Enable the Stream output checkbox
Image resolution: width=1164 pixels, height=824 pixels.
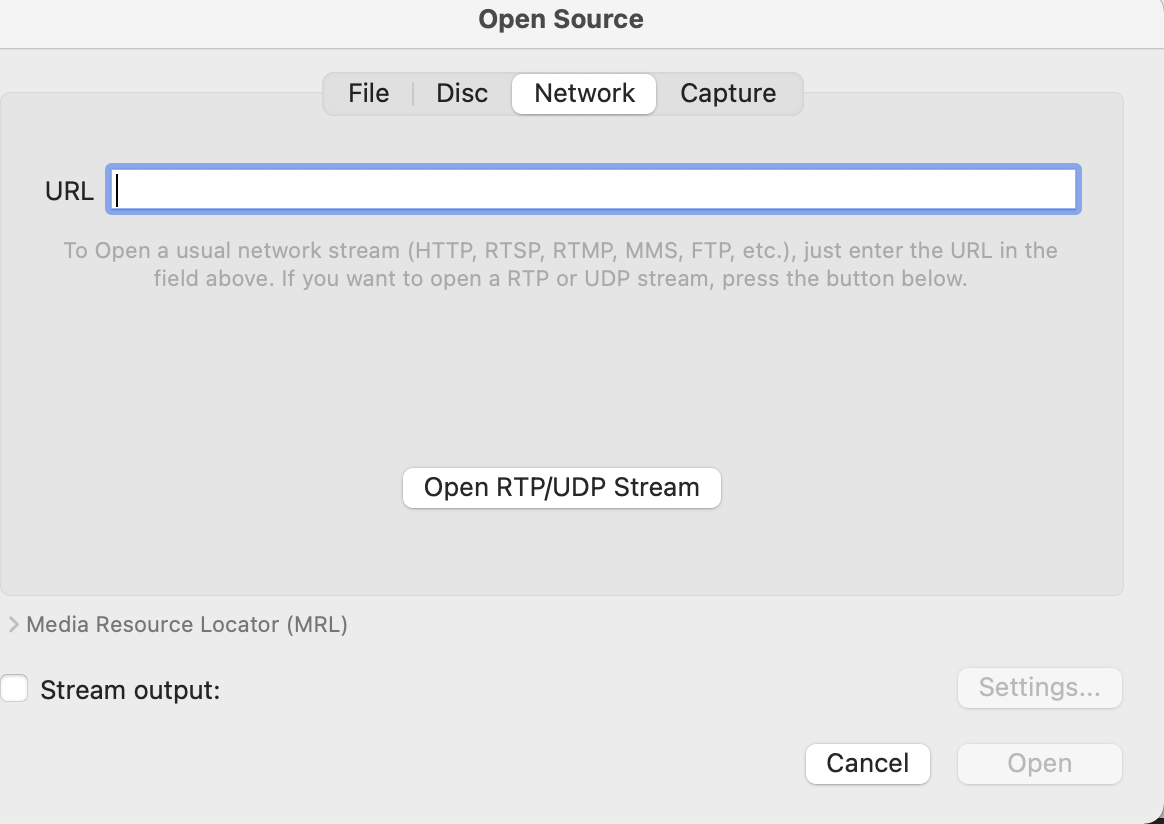14,689
